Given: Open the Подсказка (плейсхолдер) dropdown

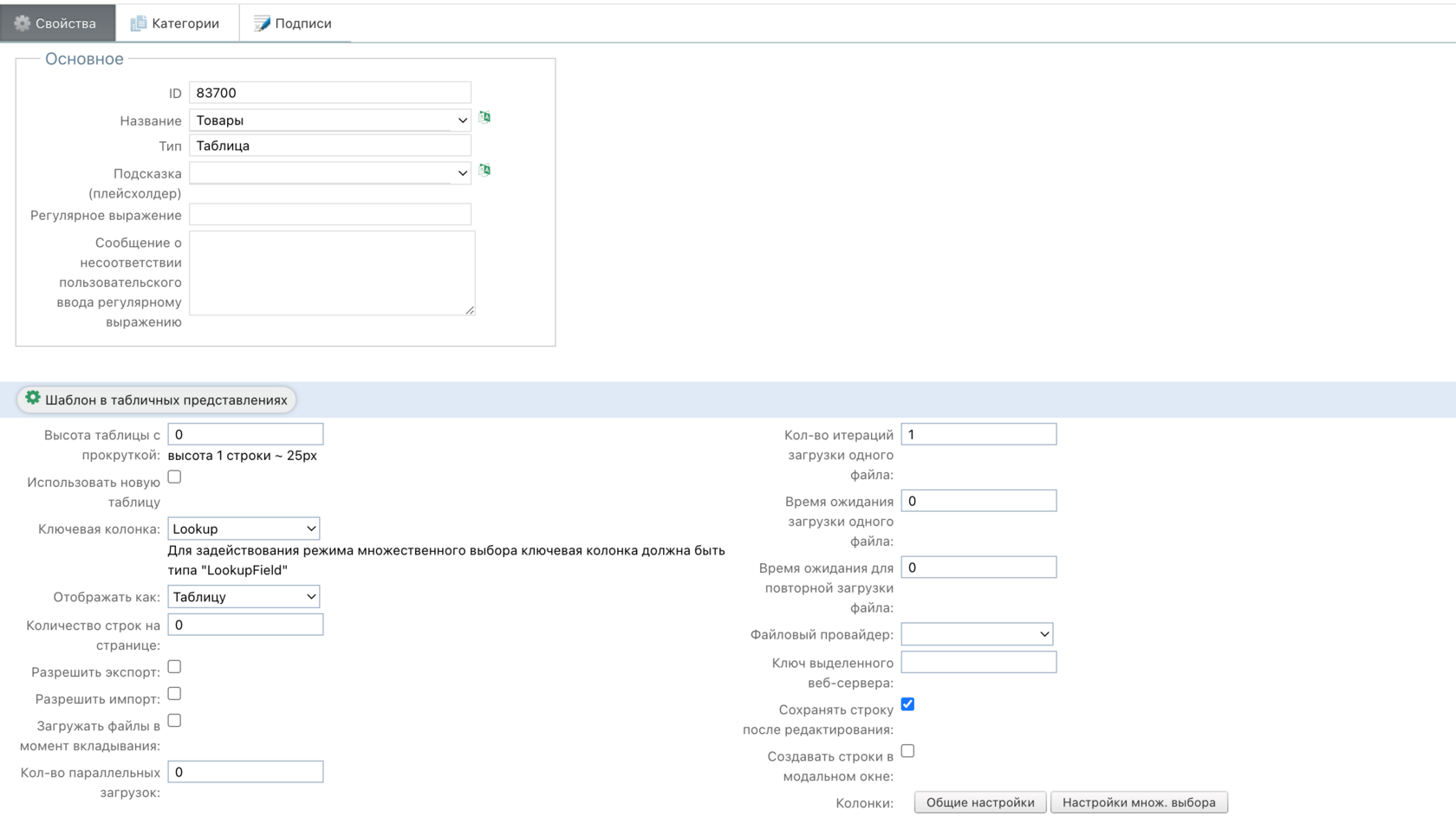Looking at the screenshot, I should [x=330, y=172].
